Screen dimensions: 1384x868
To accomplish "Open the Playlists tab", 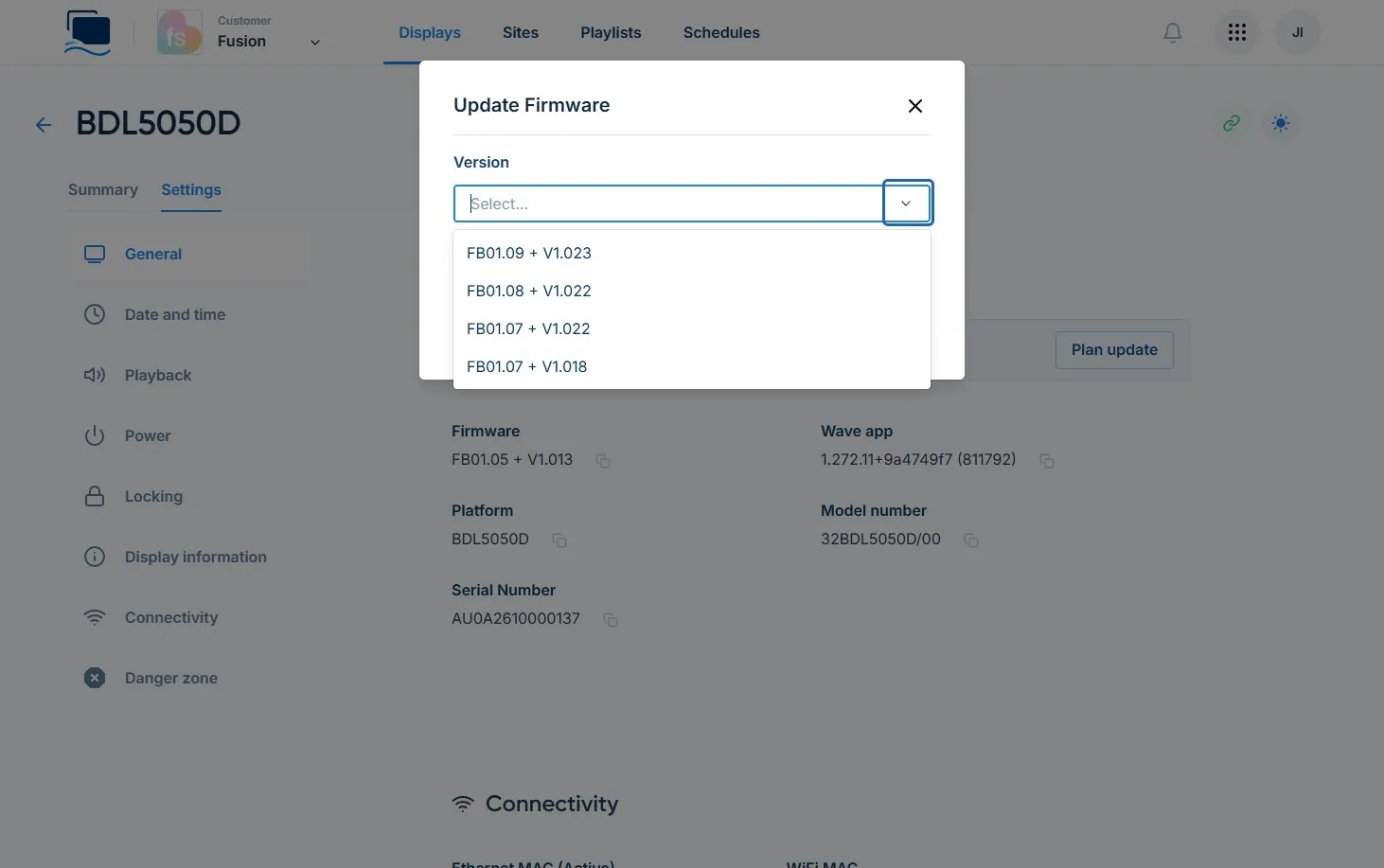I will click(611, 33).
